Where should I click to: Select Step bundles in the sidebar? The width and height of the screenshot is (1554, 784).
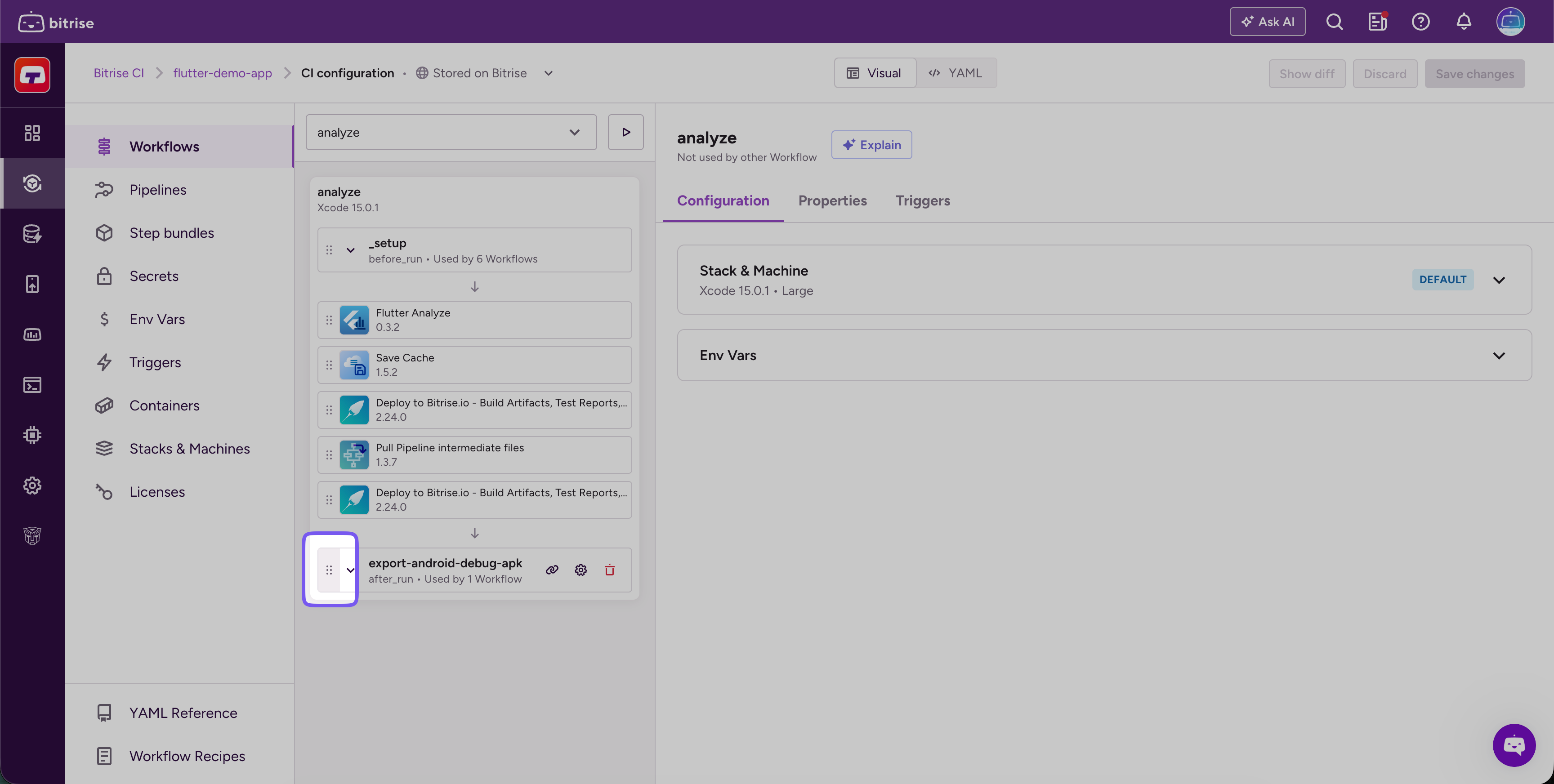coord(179,233)
